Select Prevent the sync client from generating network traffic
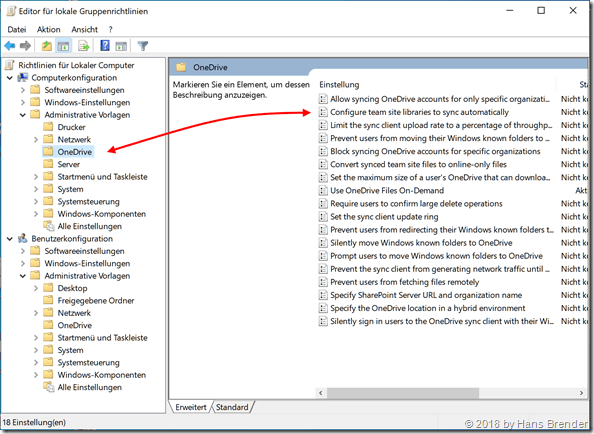The image size is (594, 434). (x=439, y=269)
